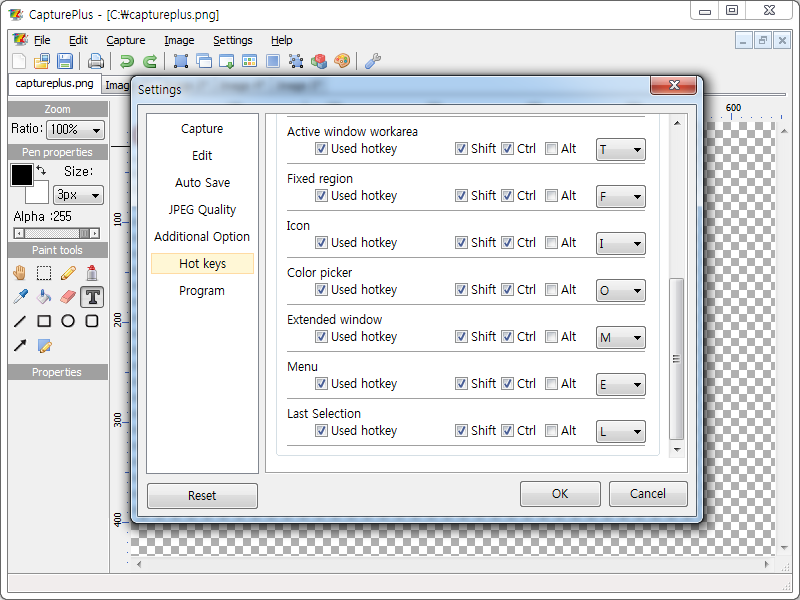Open the M key dropdown for Extended window
Screen dimensions: 800x600
620,337
